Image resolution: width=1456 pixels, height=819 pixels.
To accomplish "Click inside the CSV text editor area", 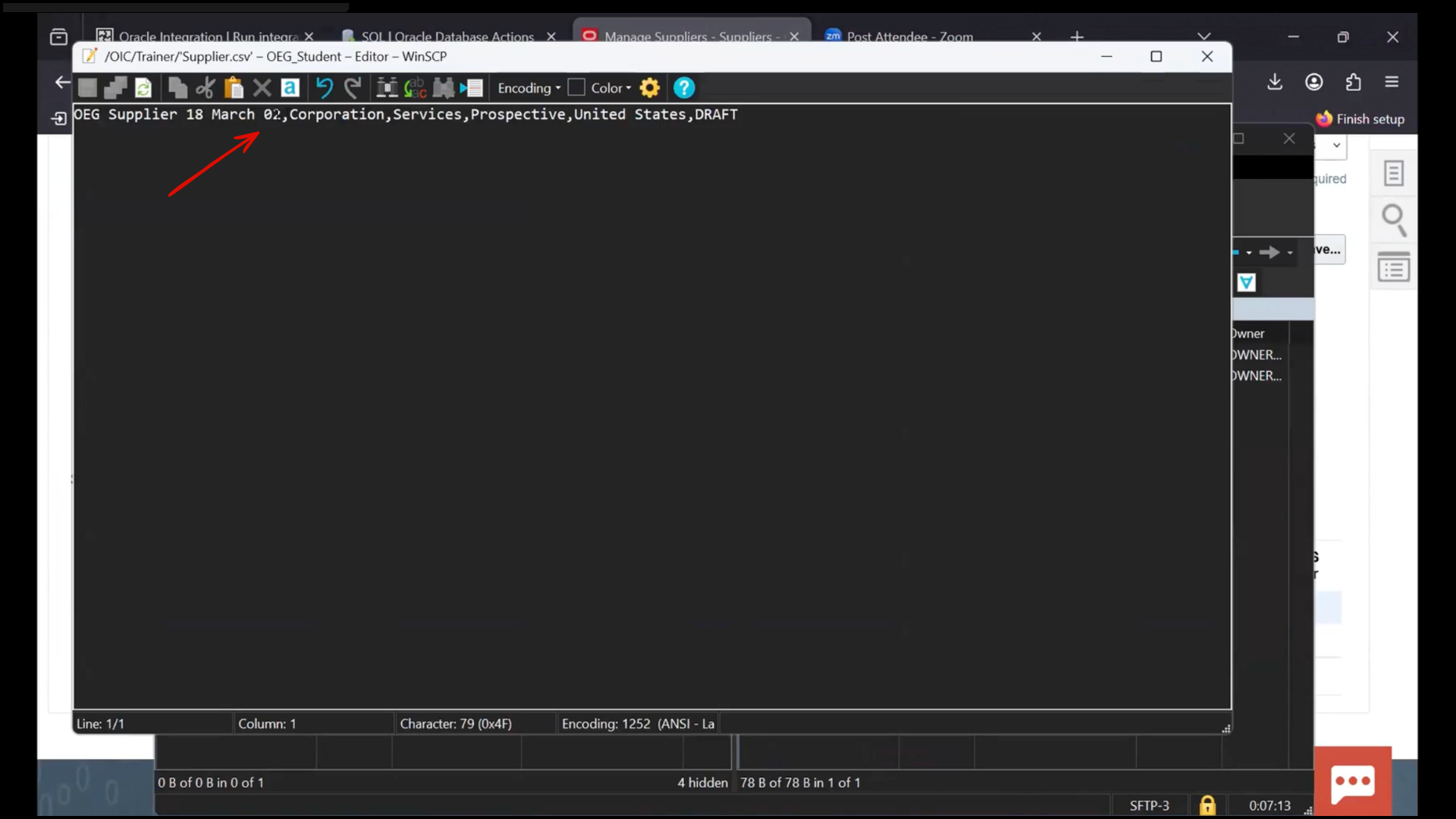I will [652, 409].
